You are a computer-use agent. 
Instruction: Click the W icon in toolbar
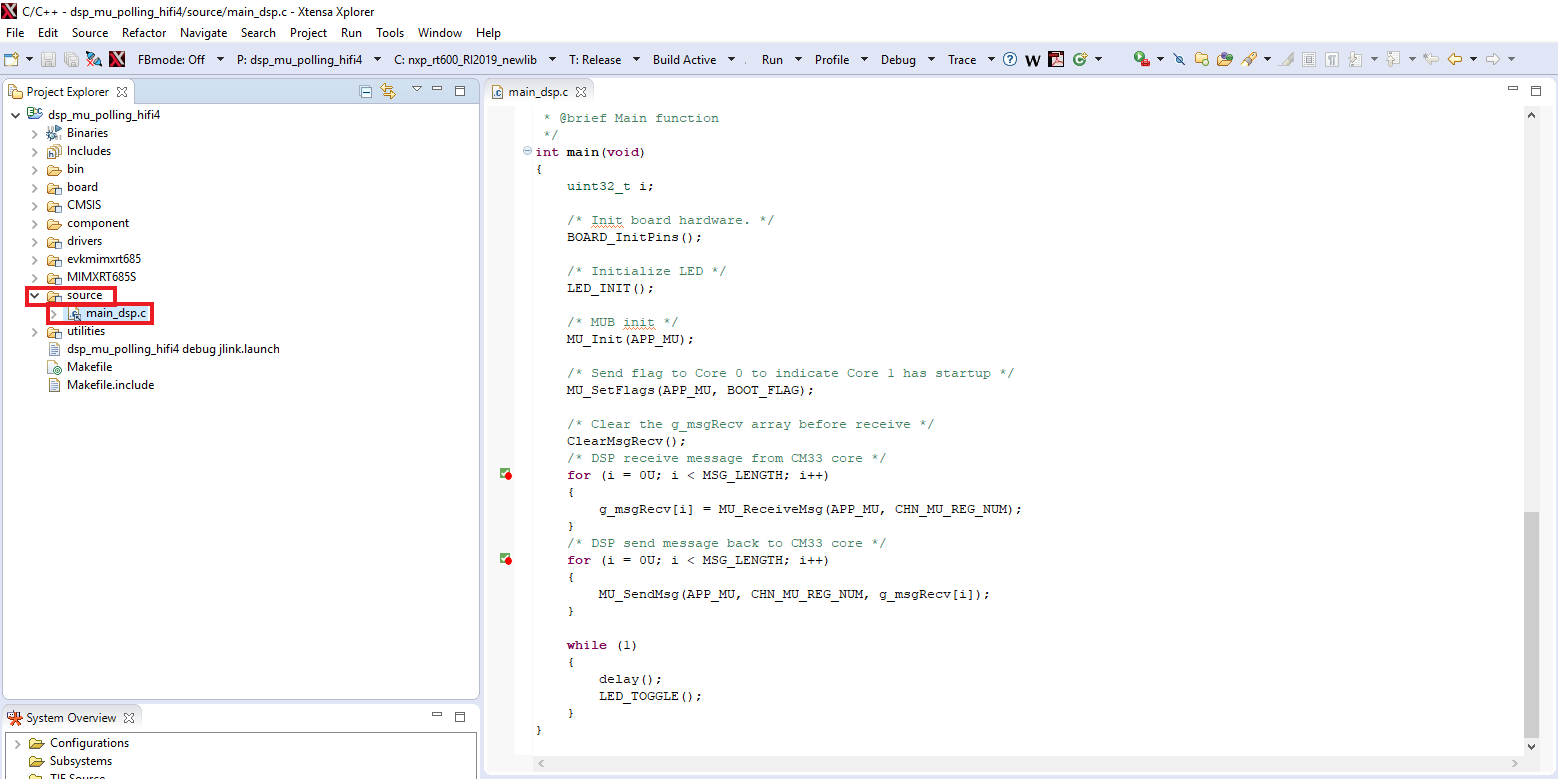[x=1033, y=60]
